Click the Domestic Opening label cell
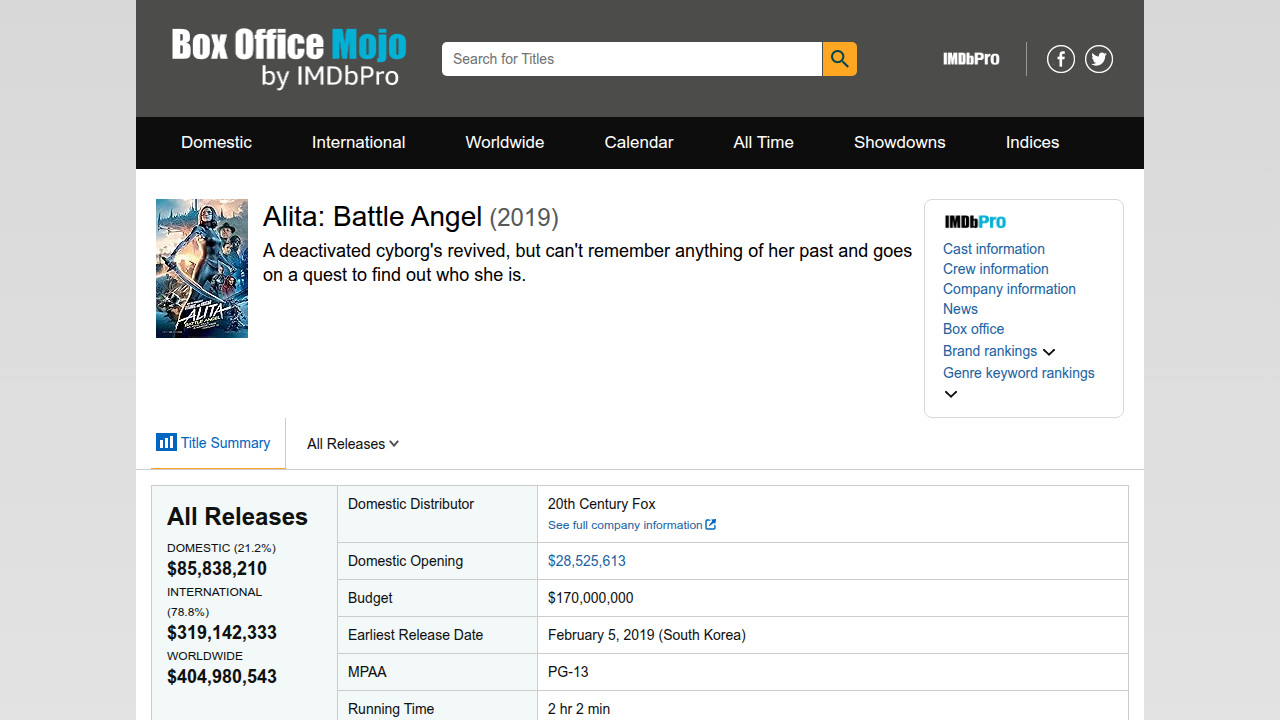Screen dimensions: 1280x720 (438, 561)
